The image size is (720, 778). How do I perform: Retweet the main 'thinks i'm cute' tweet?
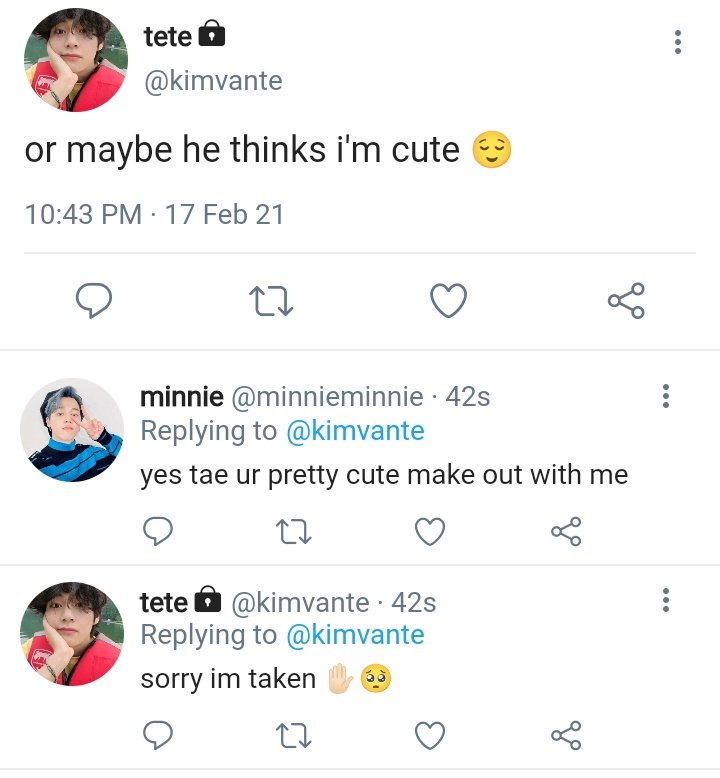click(x=271, y=301)
